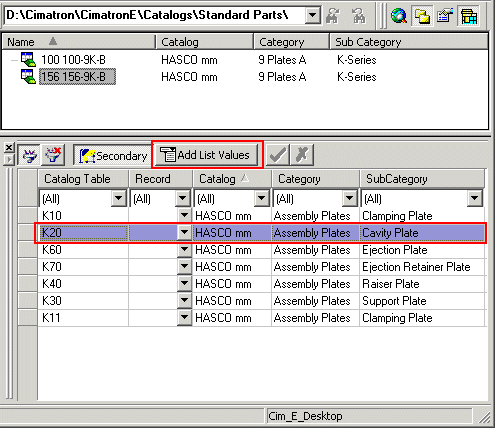Open the Record dropdown in K20 row
The image size is (495, 428).
click(x=184, y=232)
